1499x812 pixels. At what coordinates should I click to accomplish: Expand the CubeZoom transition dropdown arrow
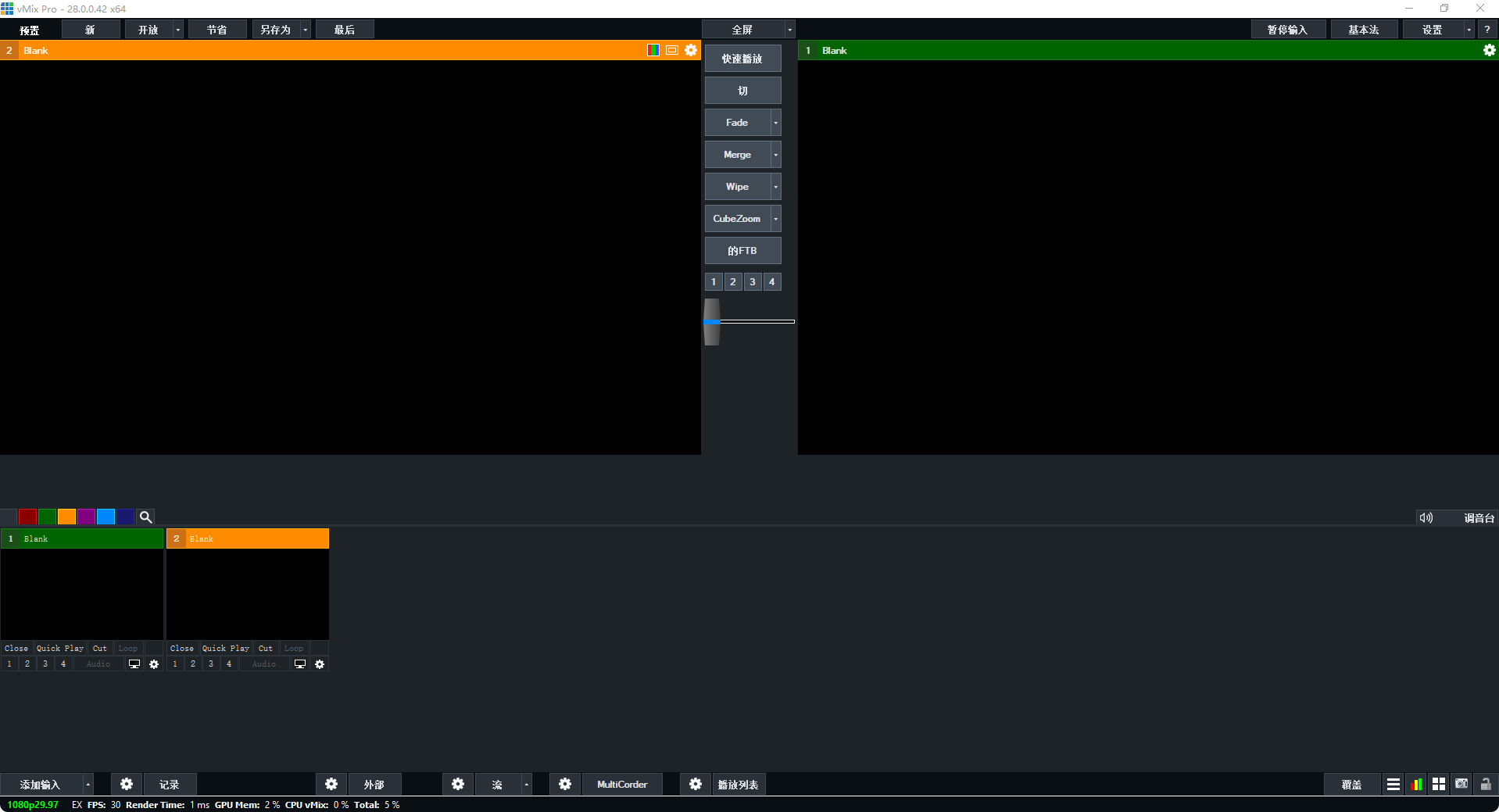coord(775,219)
